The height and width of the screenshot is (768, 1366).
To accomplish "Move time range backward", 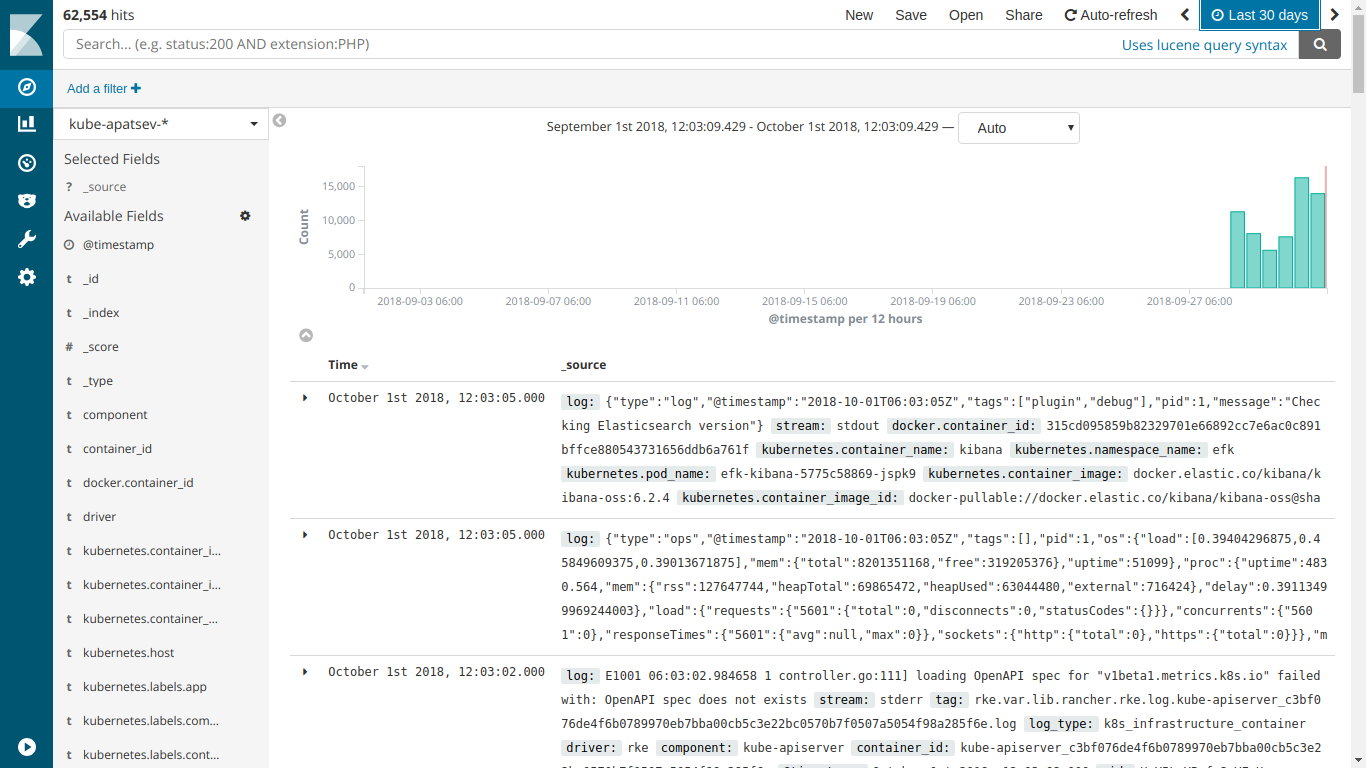I will click(1185, 15).
